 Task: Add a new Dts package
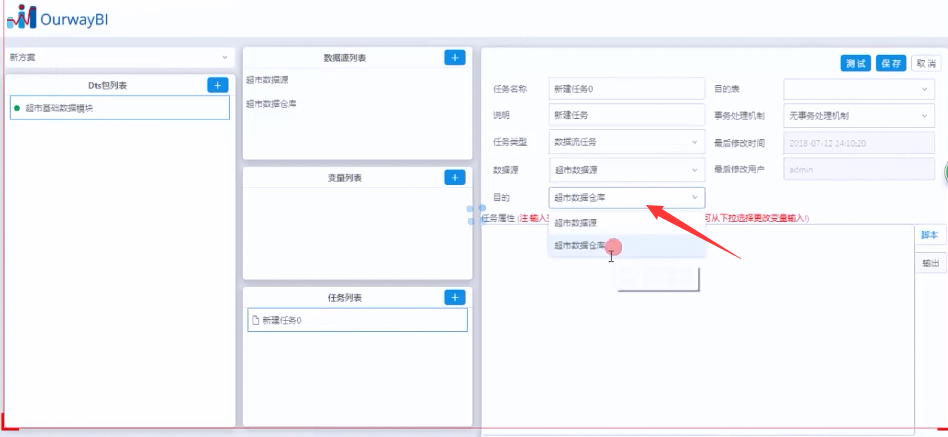point(218,85)
